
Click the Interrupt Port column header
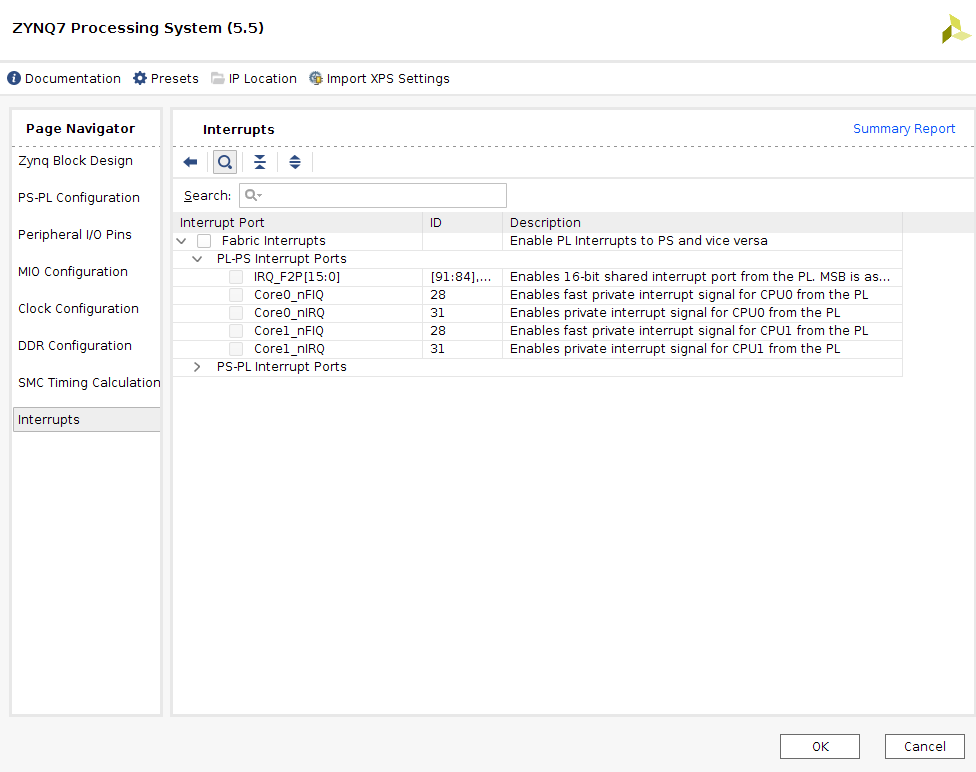pyautogui.click(x=298, y=223)
